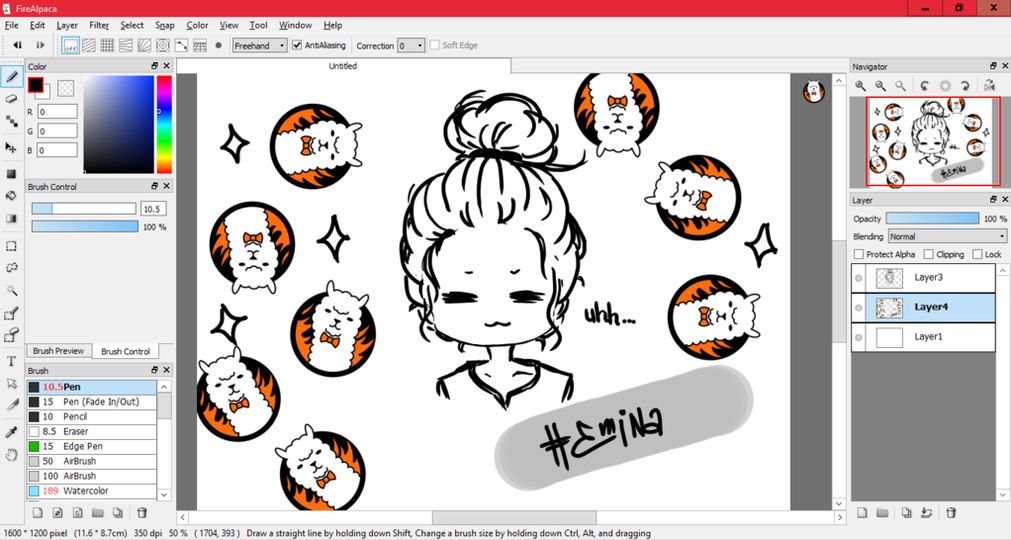Screen dimensions: 1011x540
Task: Expand the Correction value dropdown
Action: (x=411, y=45)
